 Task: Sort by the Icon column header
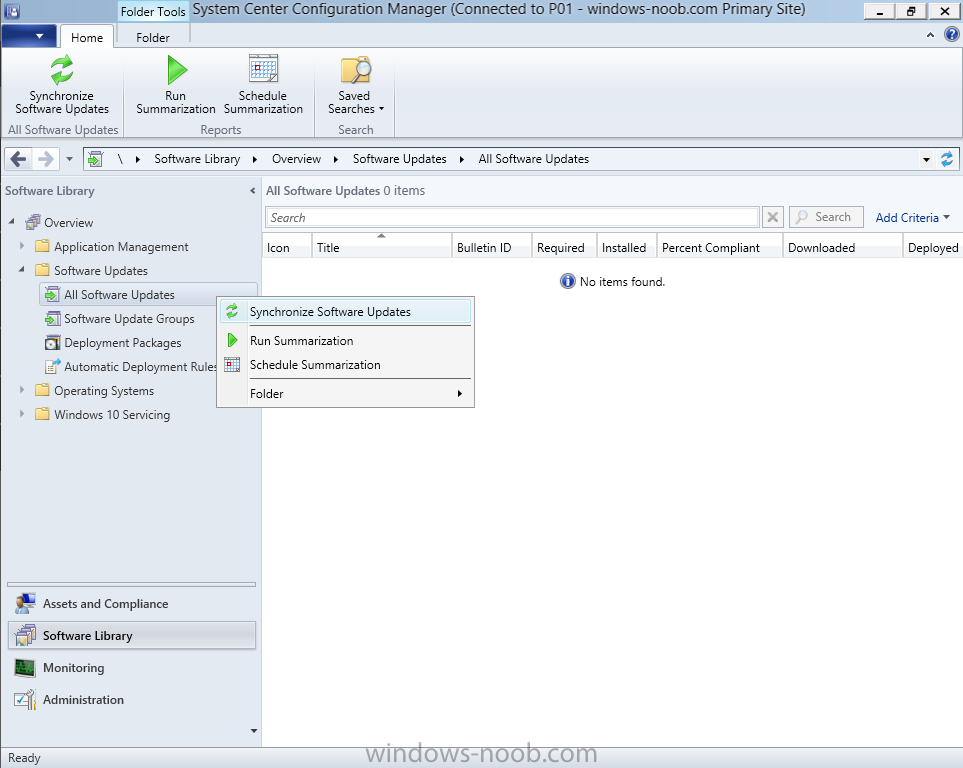(x=287, y=247)
